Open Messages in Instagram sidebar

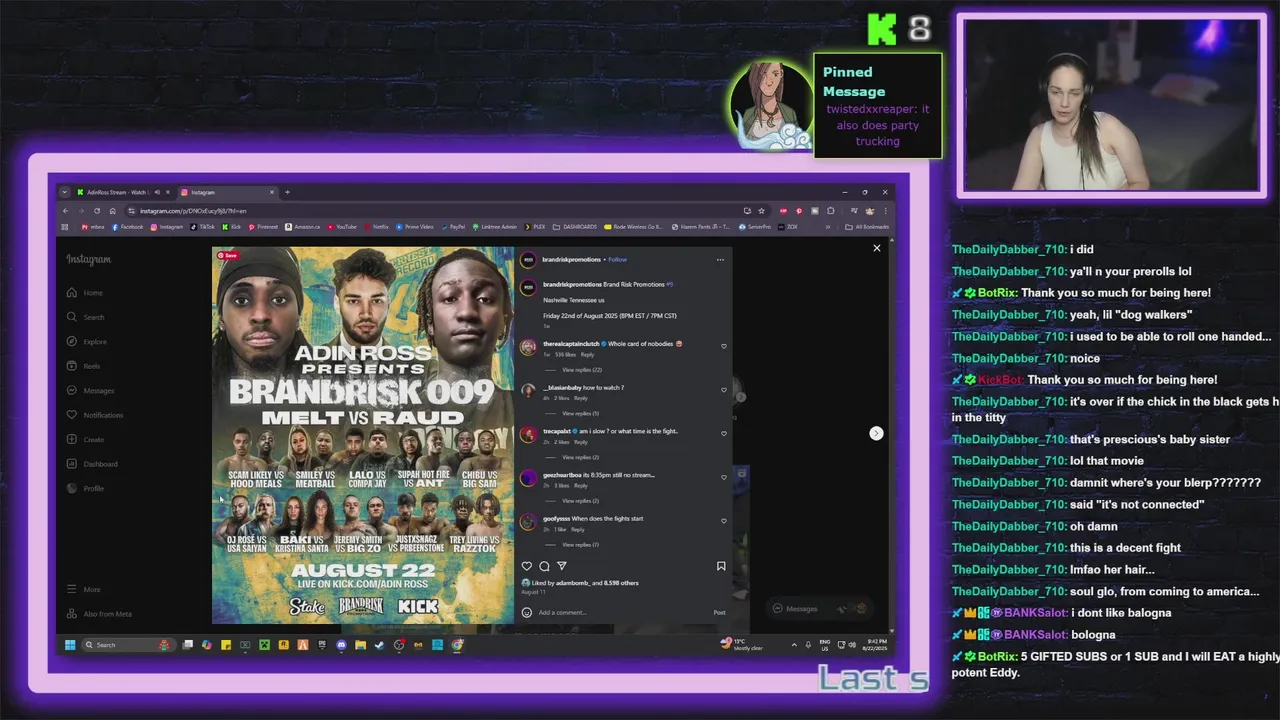pos(90,391)
